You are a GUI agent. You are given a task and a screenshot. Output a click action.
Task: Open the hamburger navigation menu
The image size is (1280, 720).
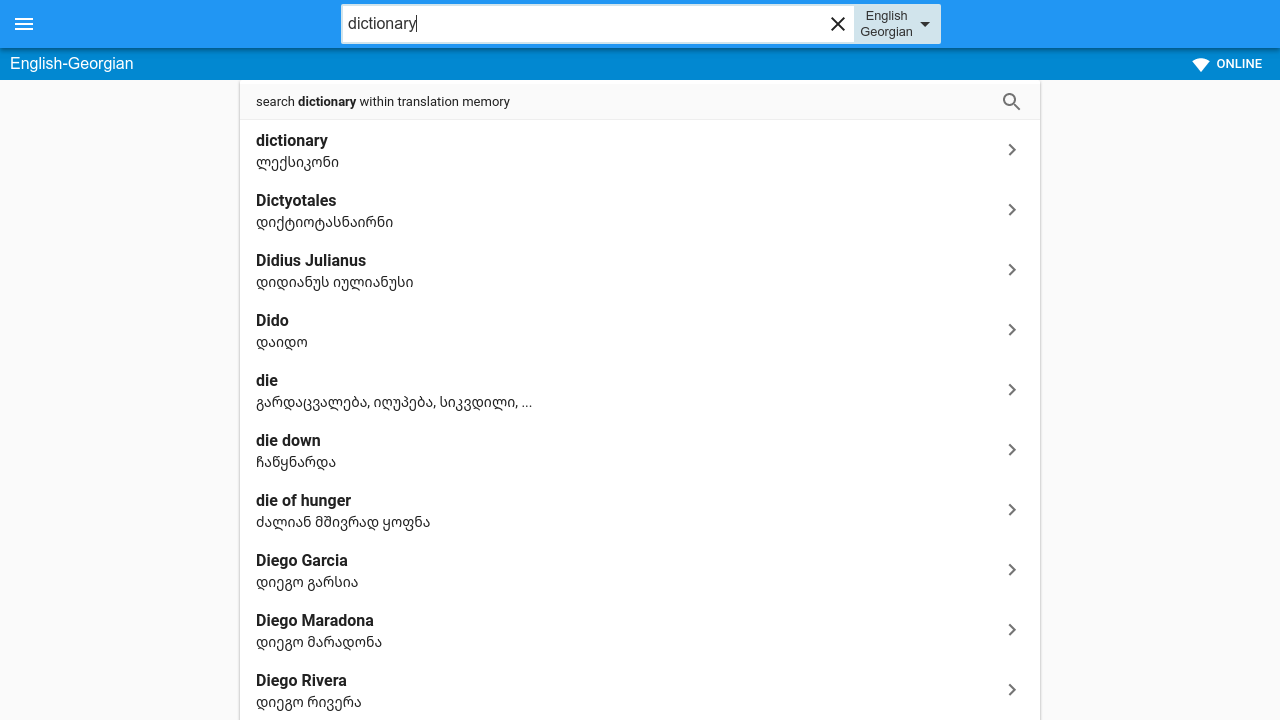pos(24,24)
